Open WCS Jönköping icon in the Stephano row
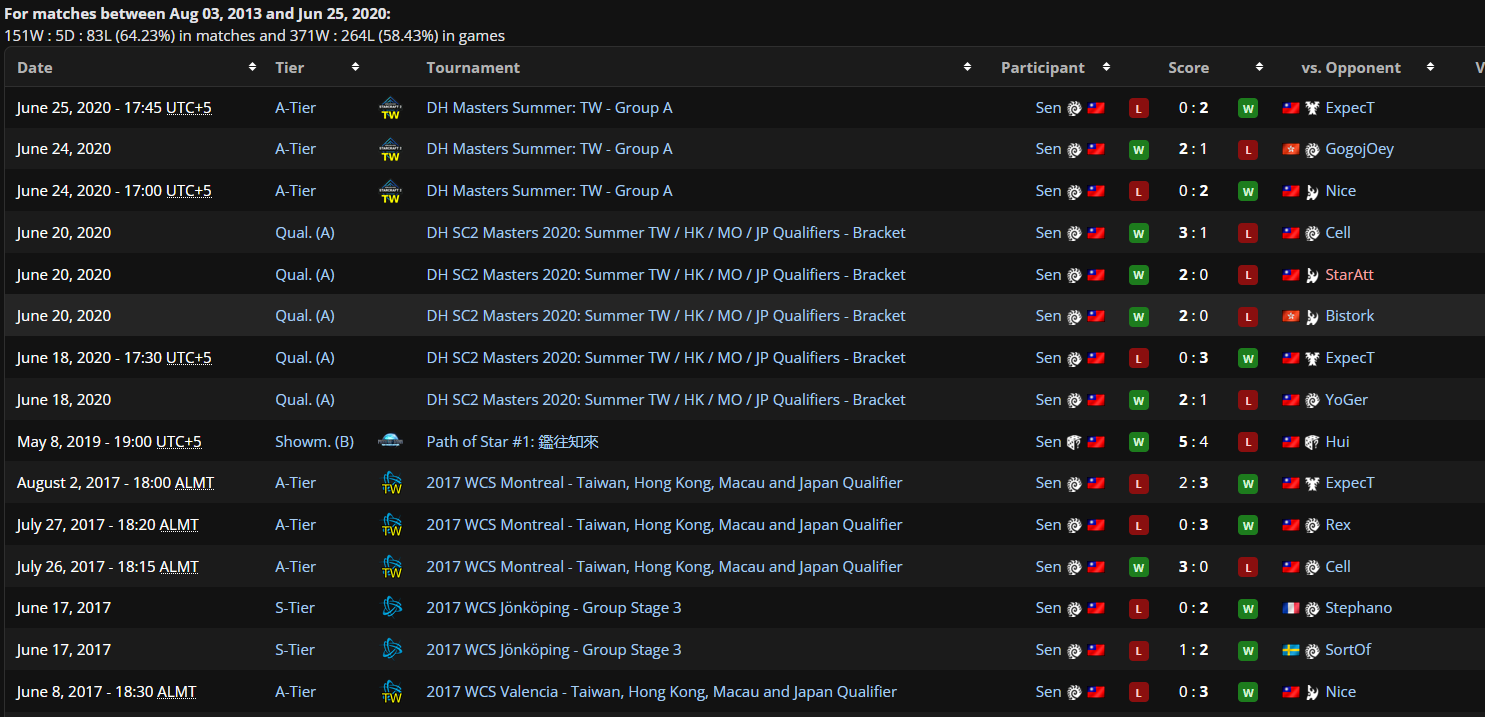This screenshot has height=717, width=1485. point(391,608)
